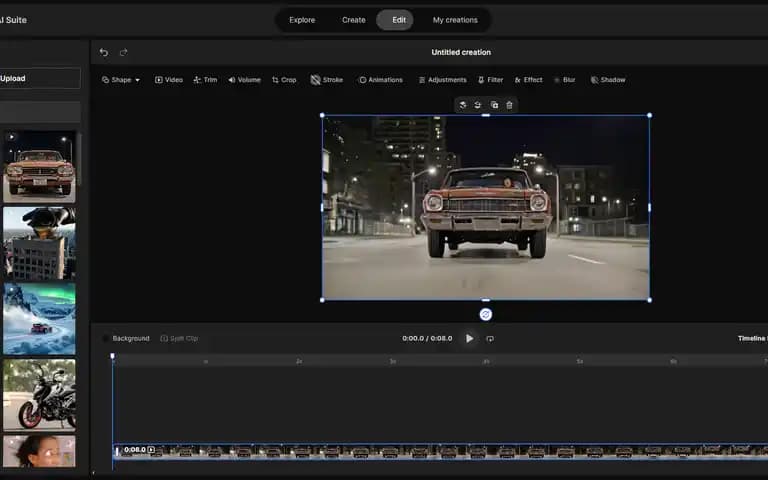This screenshot has width=768, height=480.
Task: Click the 0:00.0 / 0:08.0 time display
Action: (x=427, y=338)
